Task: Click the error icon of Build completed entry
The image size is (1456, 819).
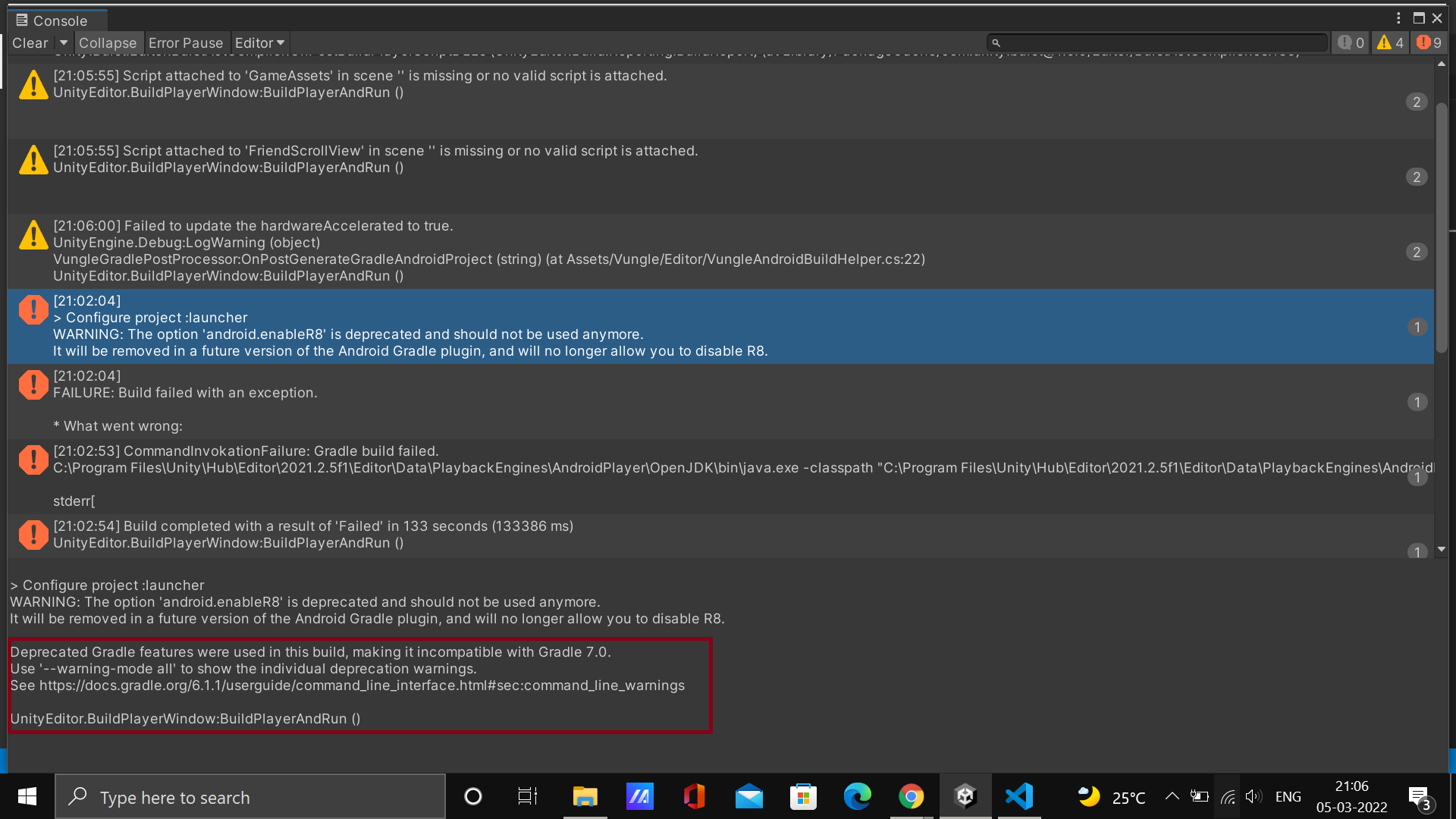Action: tap(33, 535)
